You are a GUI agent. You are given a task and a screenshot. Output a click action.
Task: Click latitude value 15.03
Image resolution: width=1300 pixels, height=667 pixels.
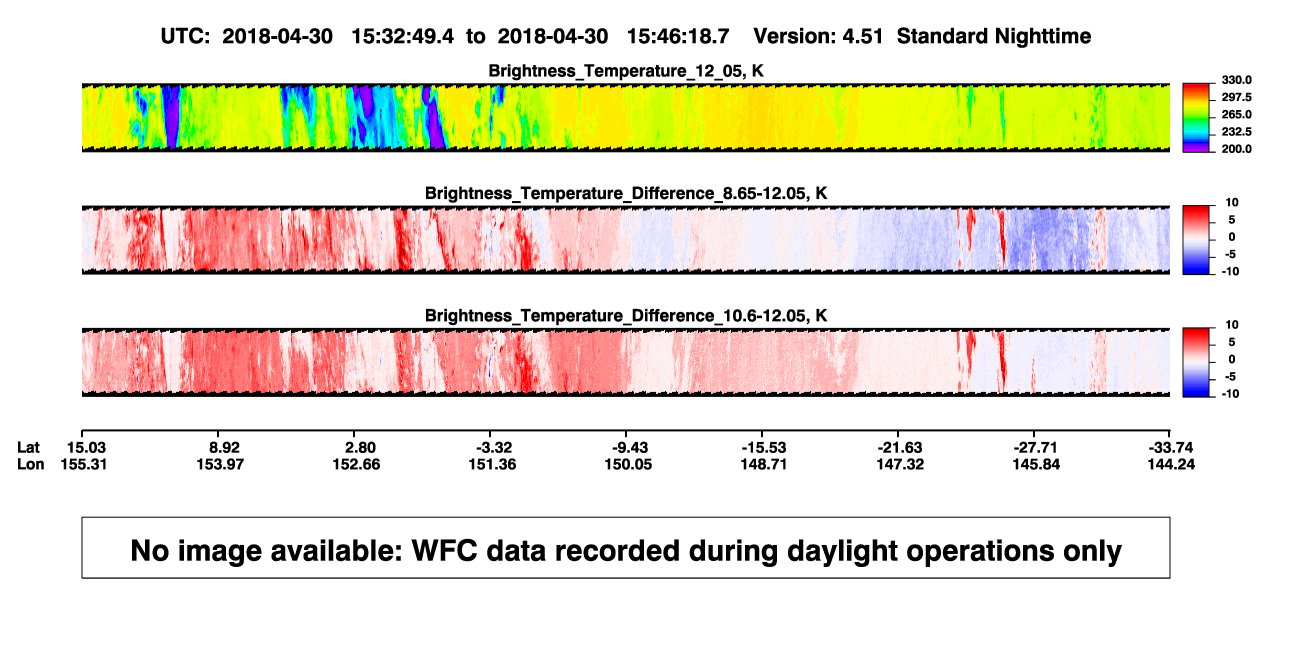pos(85,446)
